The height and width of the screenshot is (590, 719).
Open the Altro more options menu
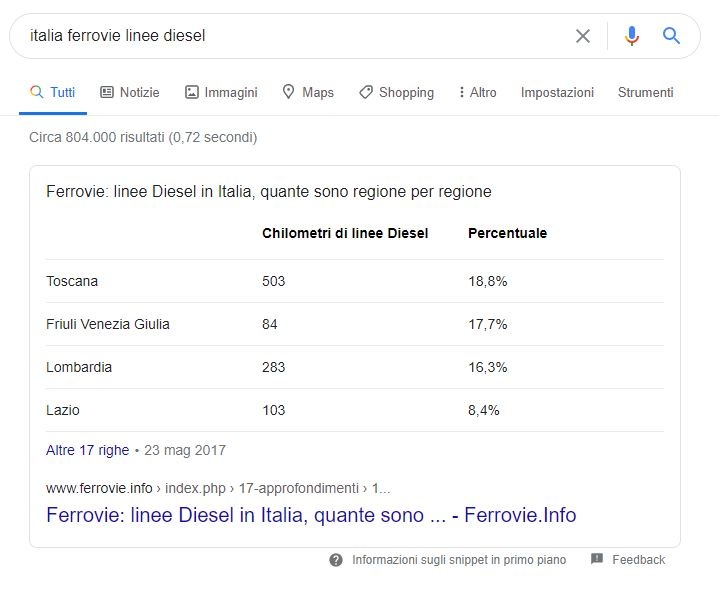pyautogui.click(x=478, y=92)
